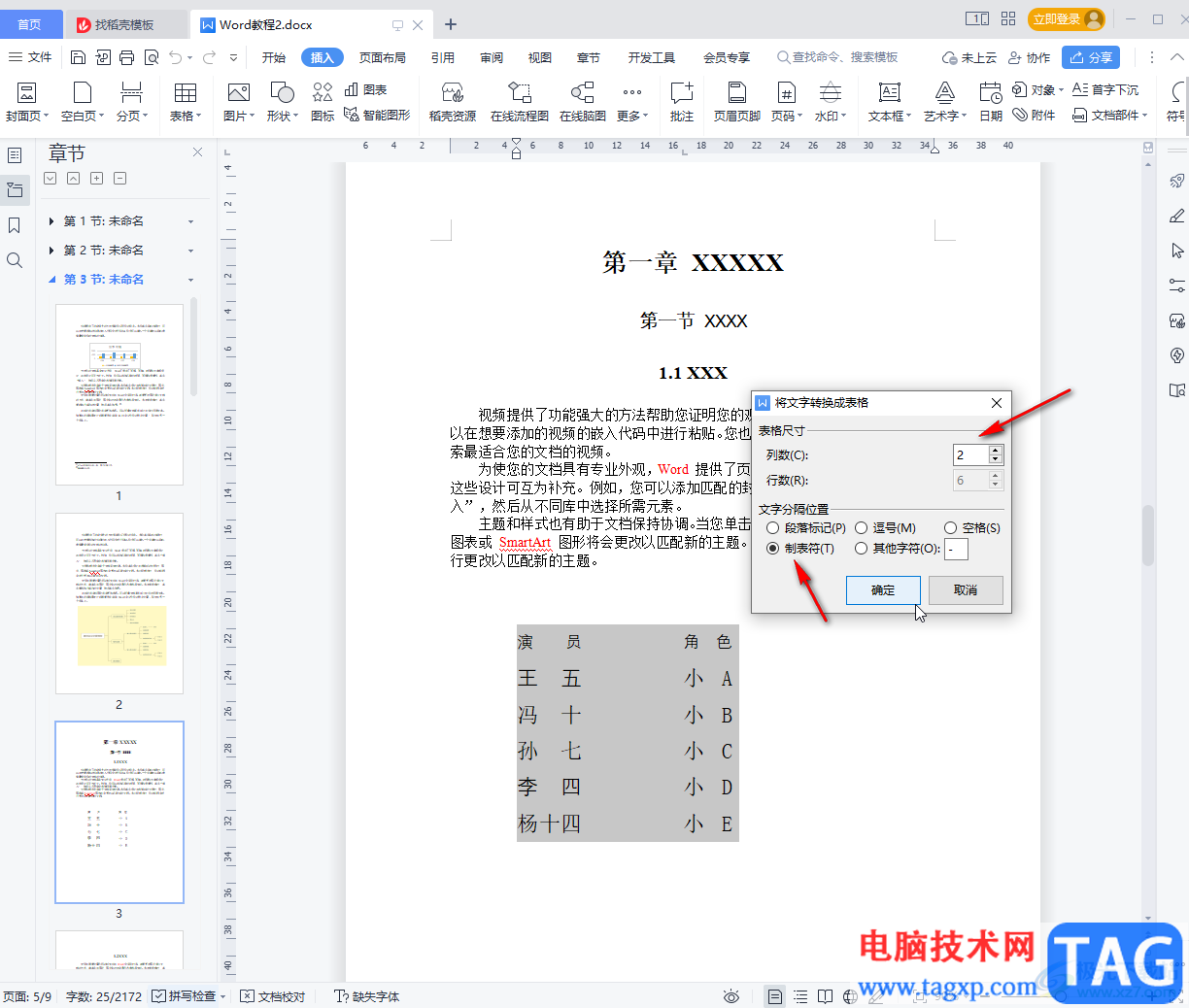Screen dimensions: 1189x1008
Task: Select 空格(S) radio option
Action: point(951,528)
